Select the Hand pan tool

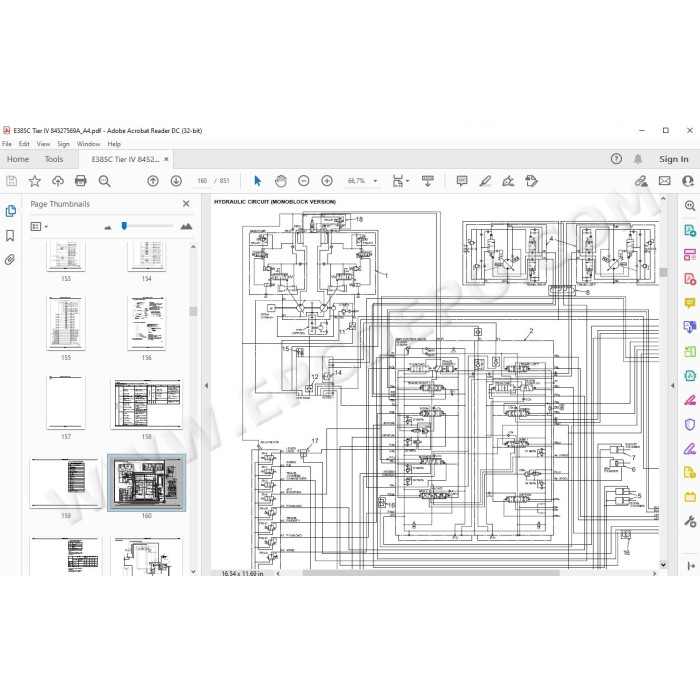(280, 181)
